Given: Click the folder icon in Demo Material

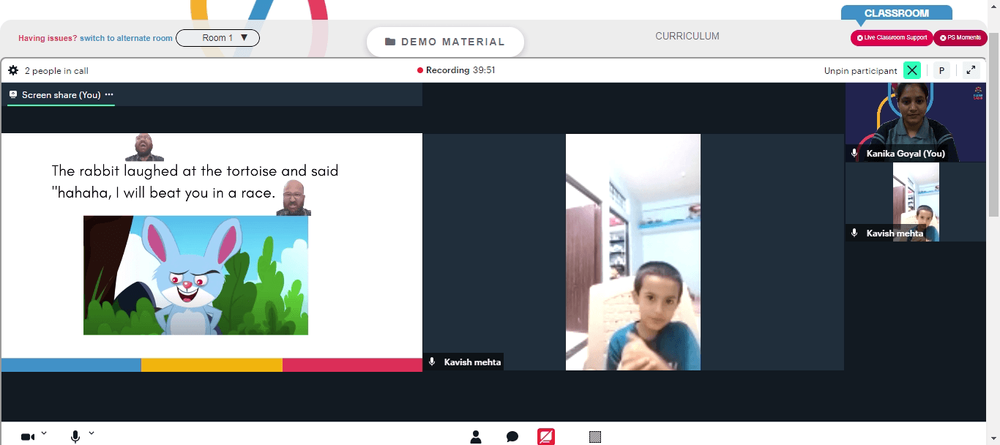Looking at the screenshot, I should point(390,42).
